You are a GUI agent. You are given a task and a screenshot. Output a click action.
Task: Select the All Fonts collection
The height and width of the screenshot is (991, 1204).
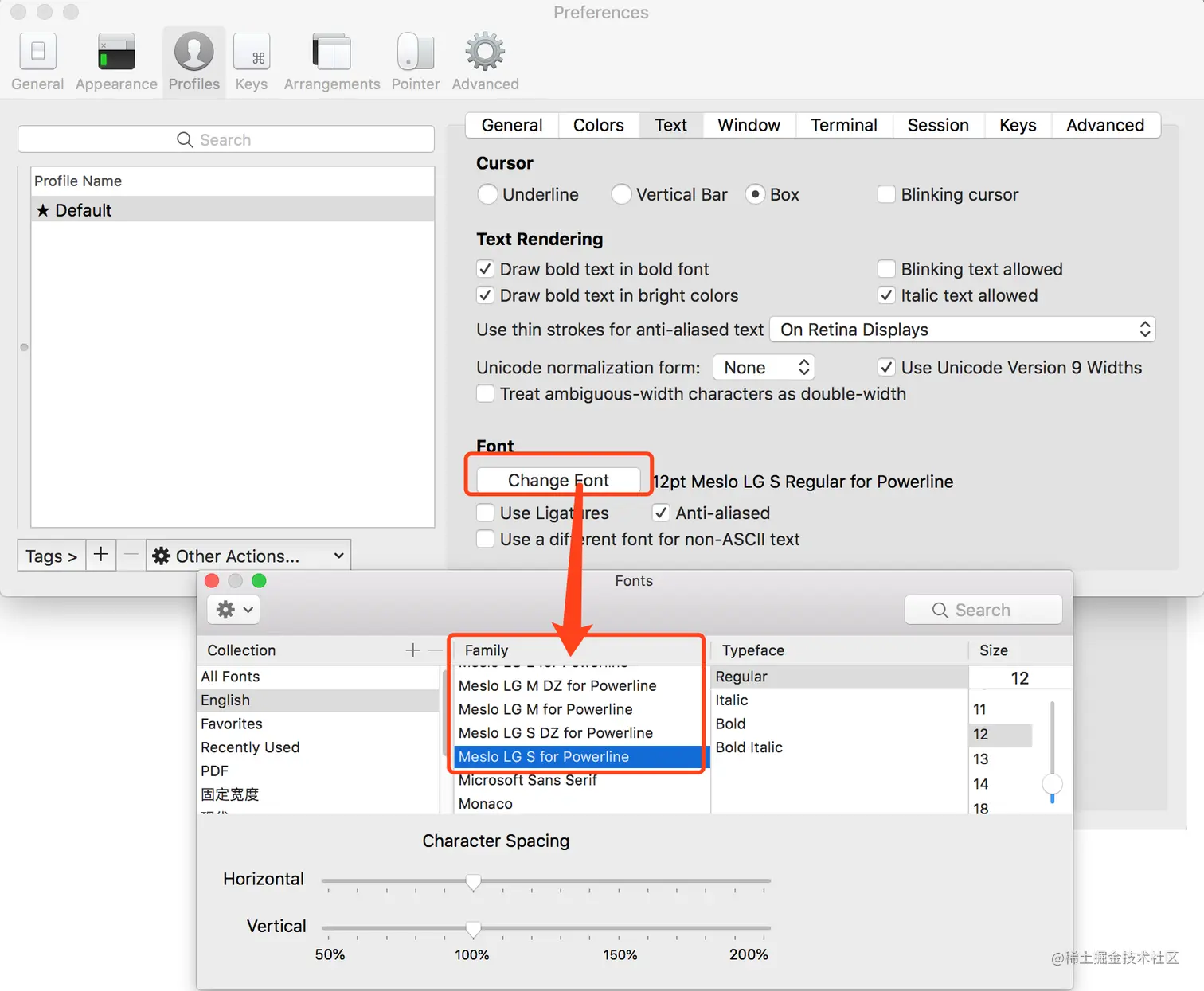pos(319,677)
